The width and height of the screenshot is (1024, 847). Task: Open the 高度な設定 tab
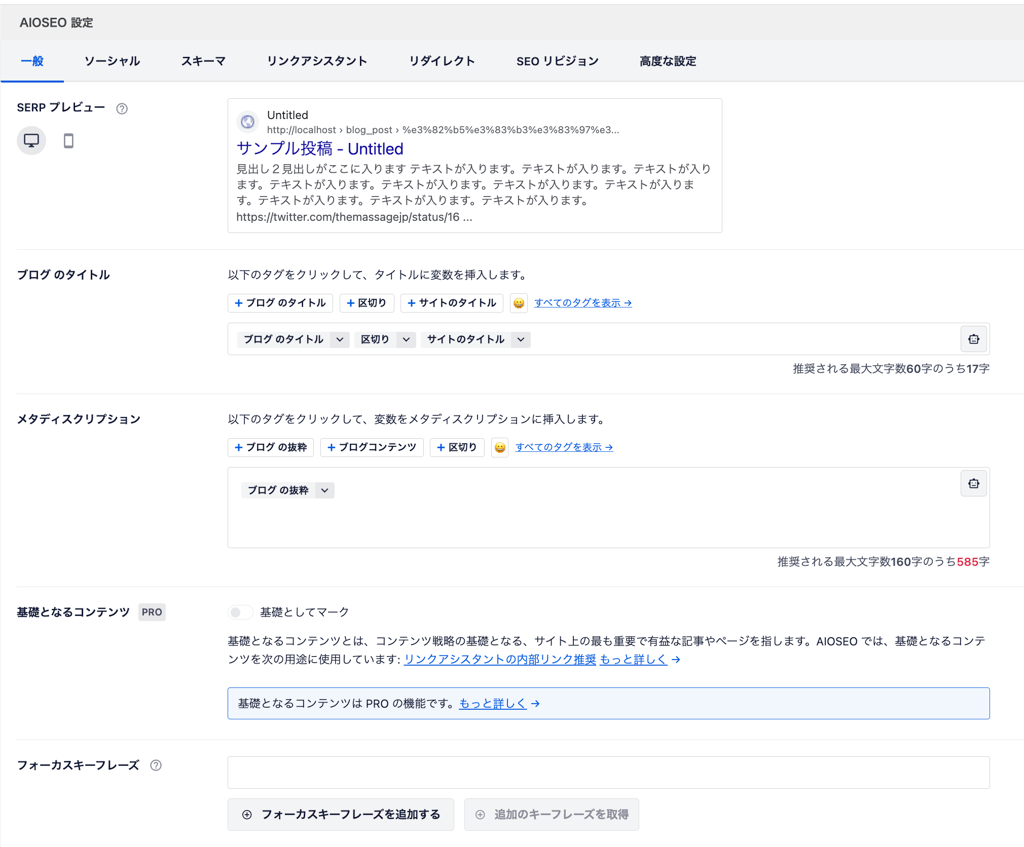tap(667, 61)
